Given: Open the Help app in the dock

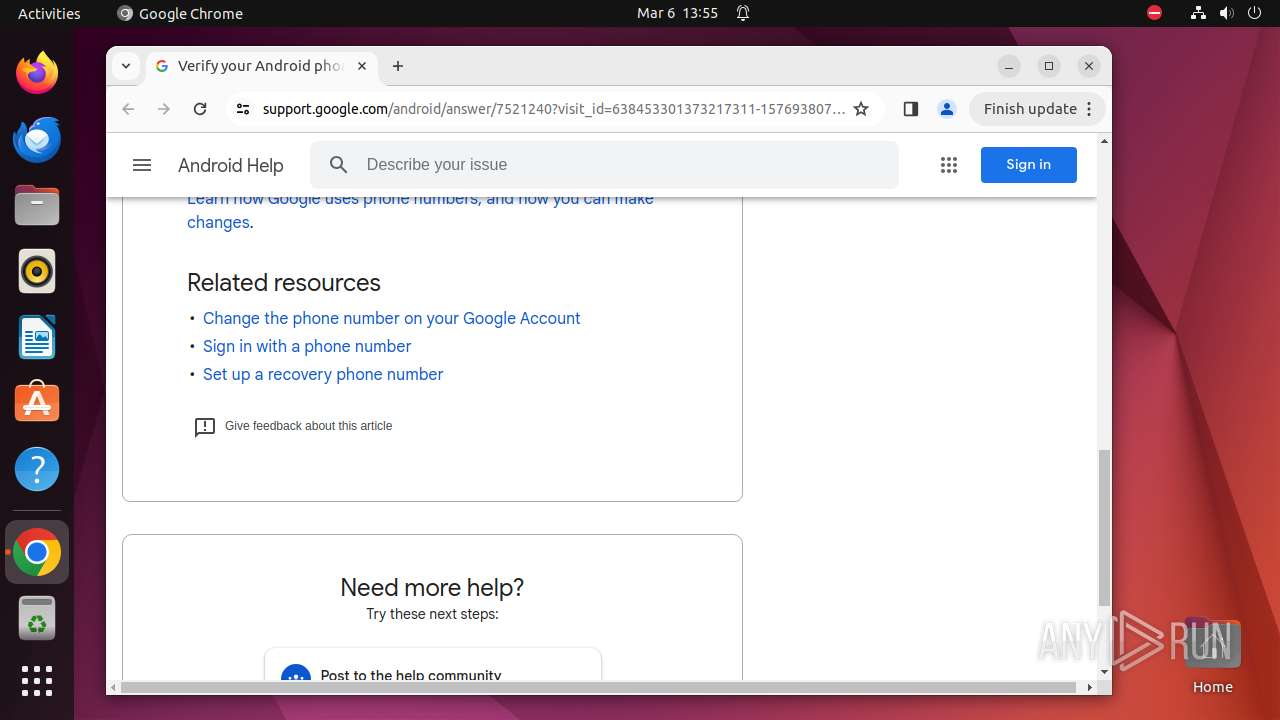Looking at the screenshot, I should [37, 469].
